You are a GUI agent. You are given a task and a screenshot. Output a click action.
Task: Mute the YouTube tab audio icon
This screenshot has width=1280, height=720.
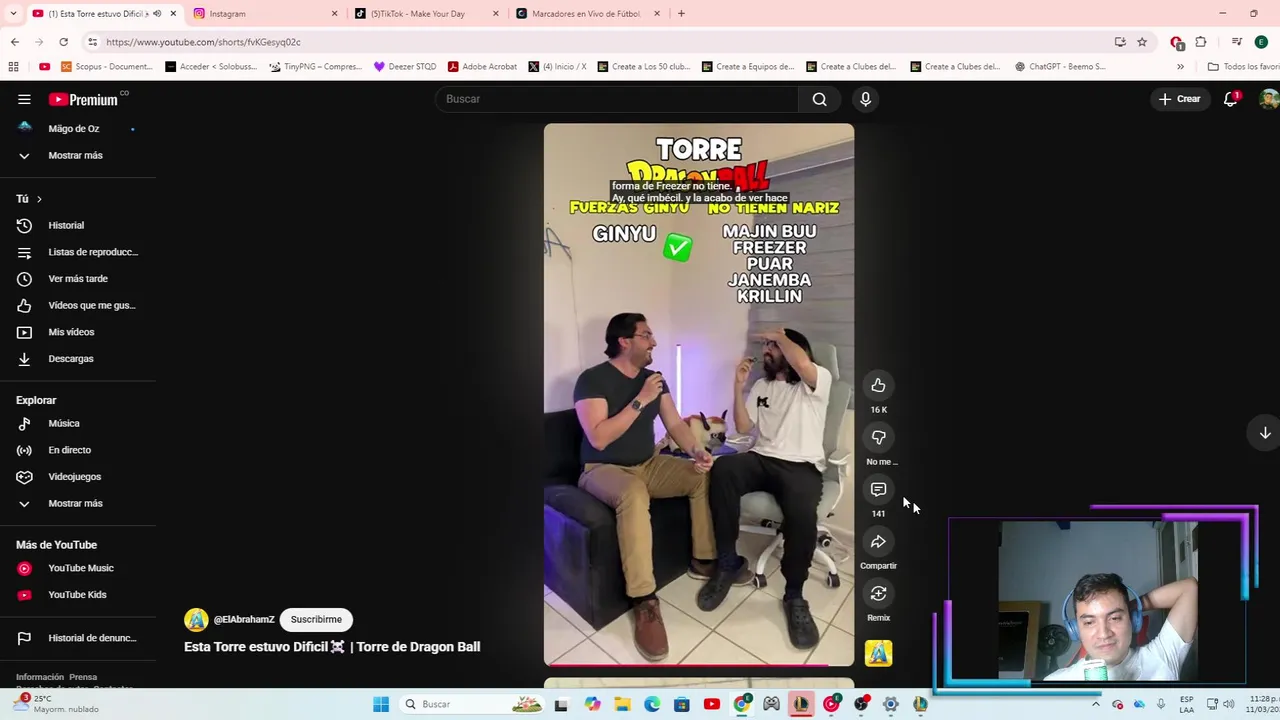157,14
